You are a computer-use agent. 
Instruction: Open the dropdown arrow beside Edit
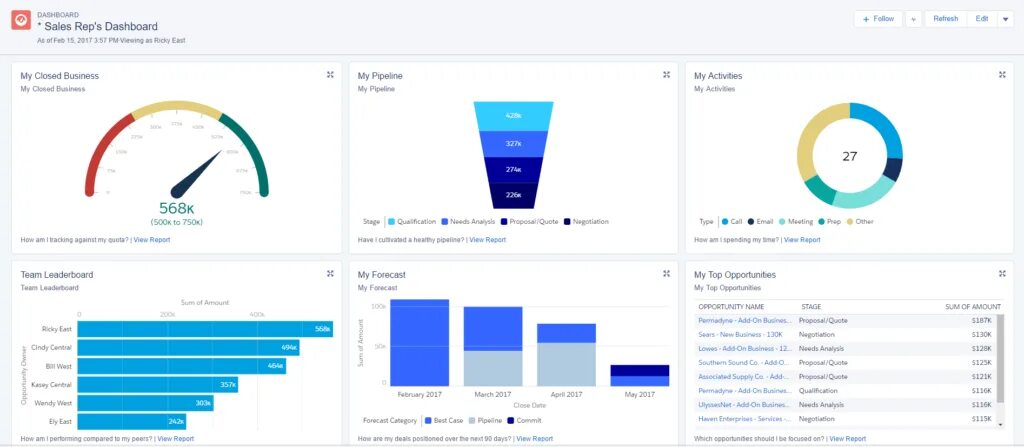[x=1005, y=19]
